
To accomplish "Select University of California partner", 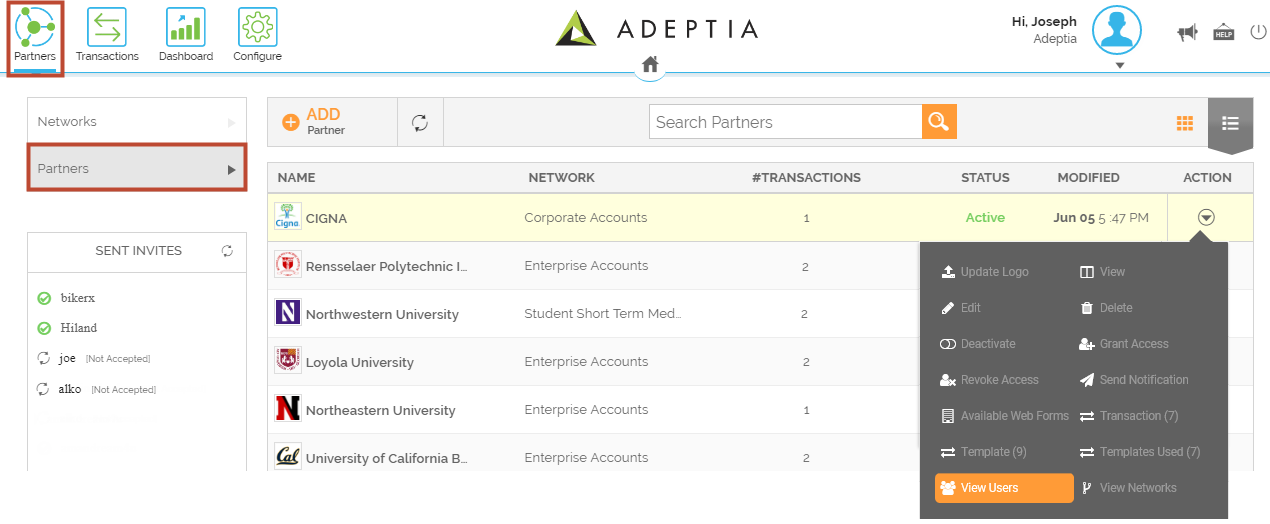I will pyautogui.click(x=386, y=458).
